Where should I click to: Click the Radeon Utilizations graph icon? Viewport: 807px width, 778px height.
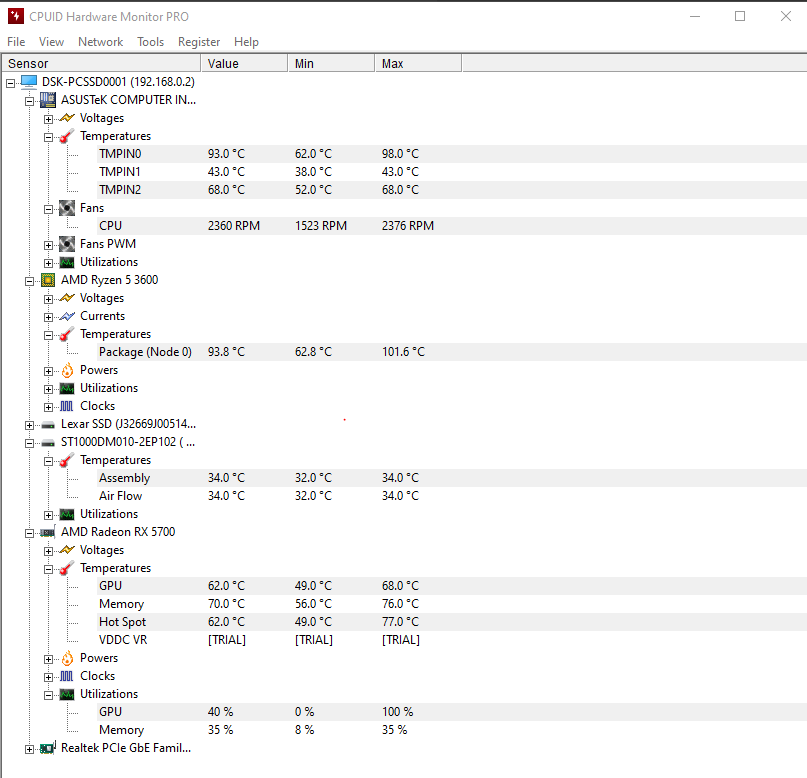point(67,695)
